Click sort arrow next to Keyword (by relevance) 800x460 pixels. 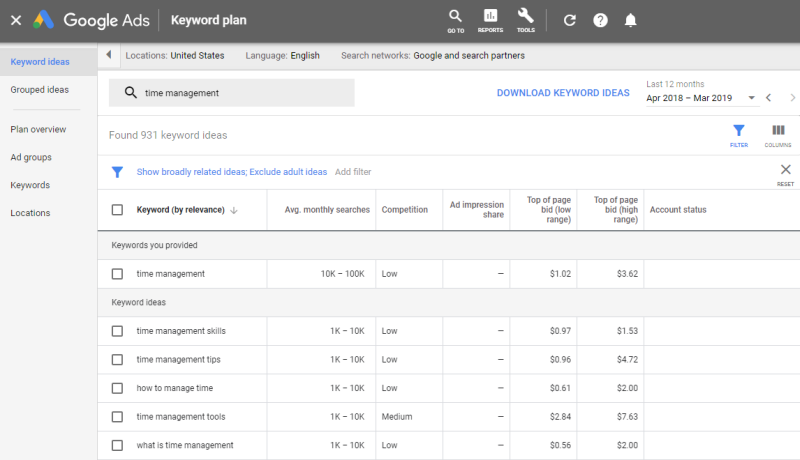point(234,210)
